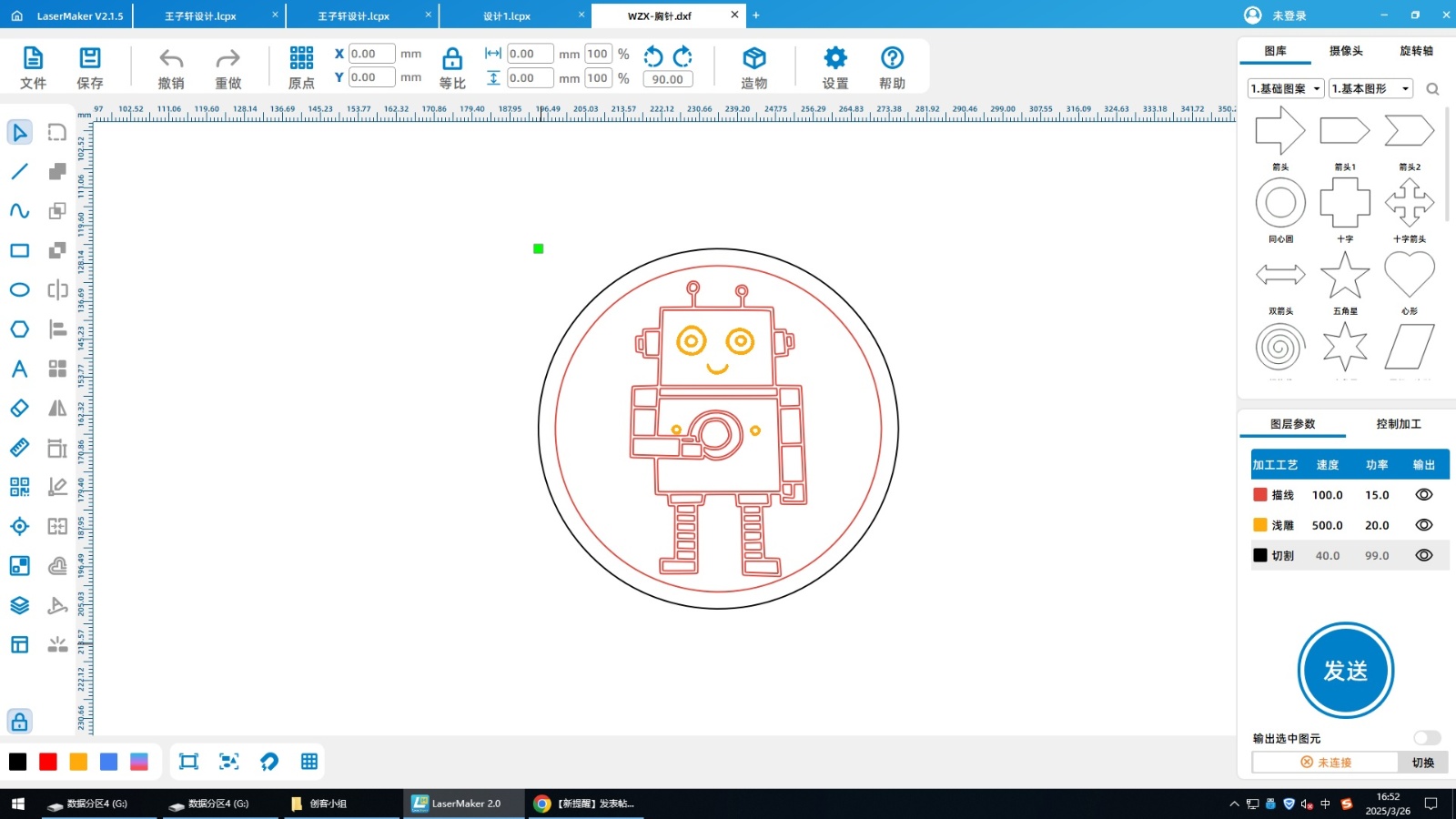Screen dimensions: 1456x819
Task: Choose the rectangle drawing tool
Action: pos(19,250)
